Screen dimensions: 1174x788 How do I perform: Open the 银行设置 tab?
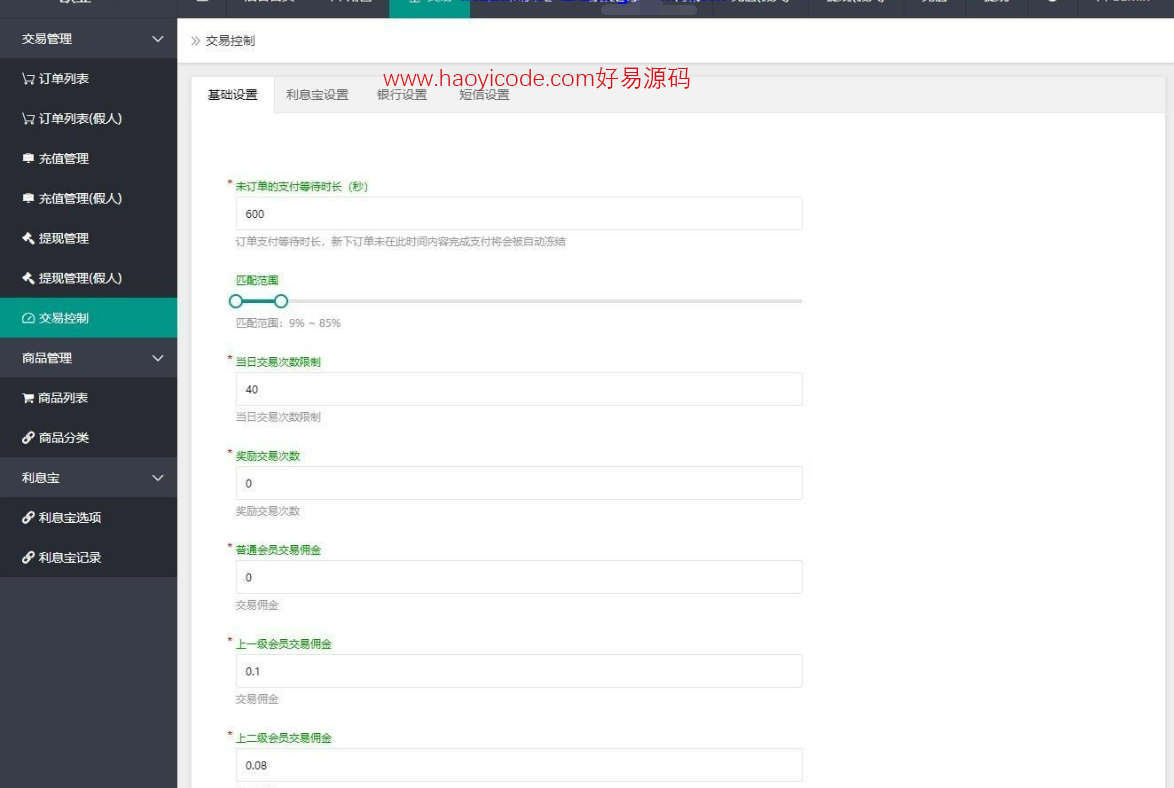coord(402,95)
